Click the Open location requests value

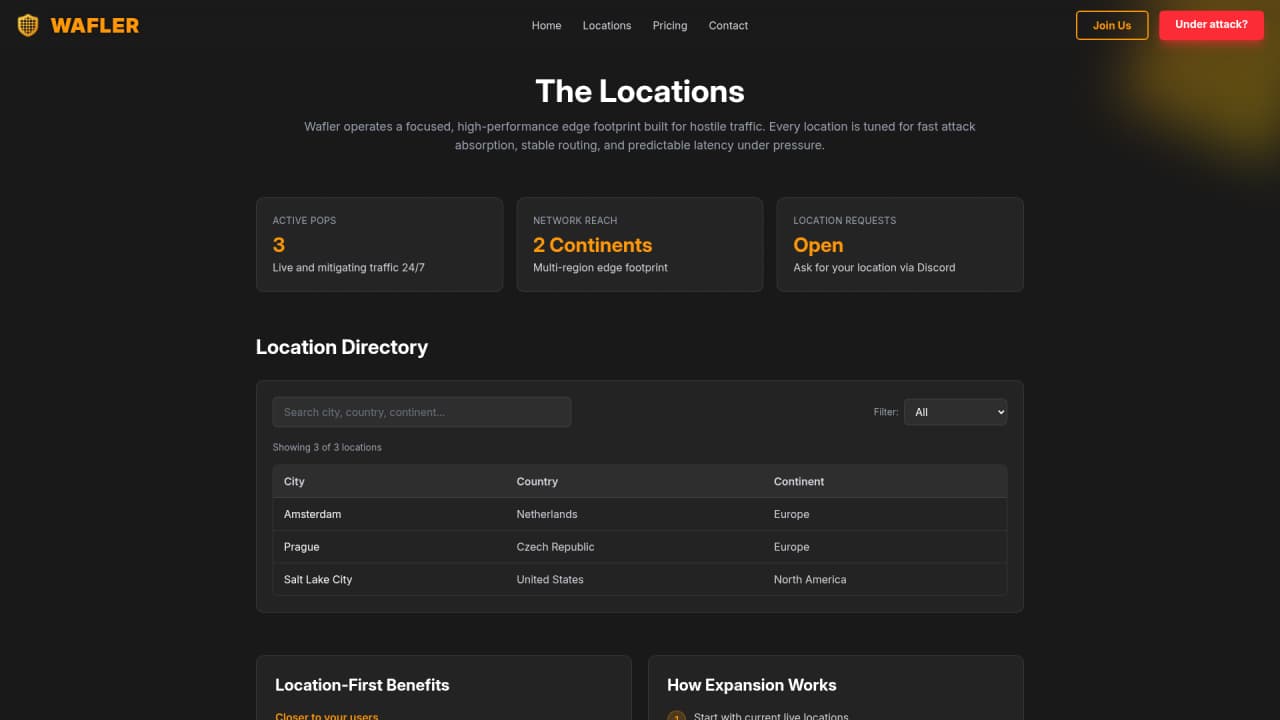[x=818, y=245]
